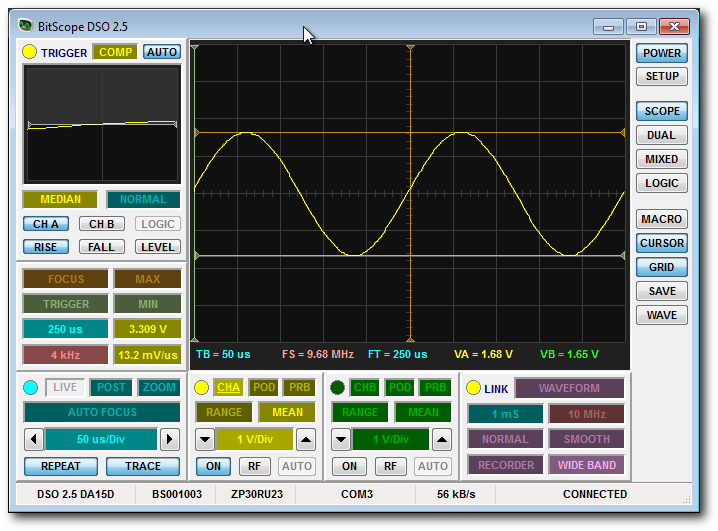
Task: Click the yellow trigger indicator light
Action: click(29, 52)
